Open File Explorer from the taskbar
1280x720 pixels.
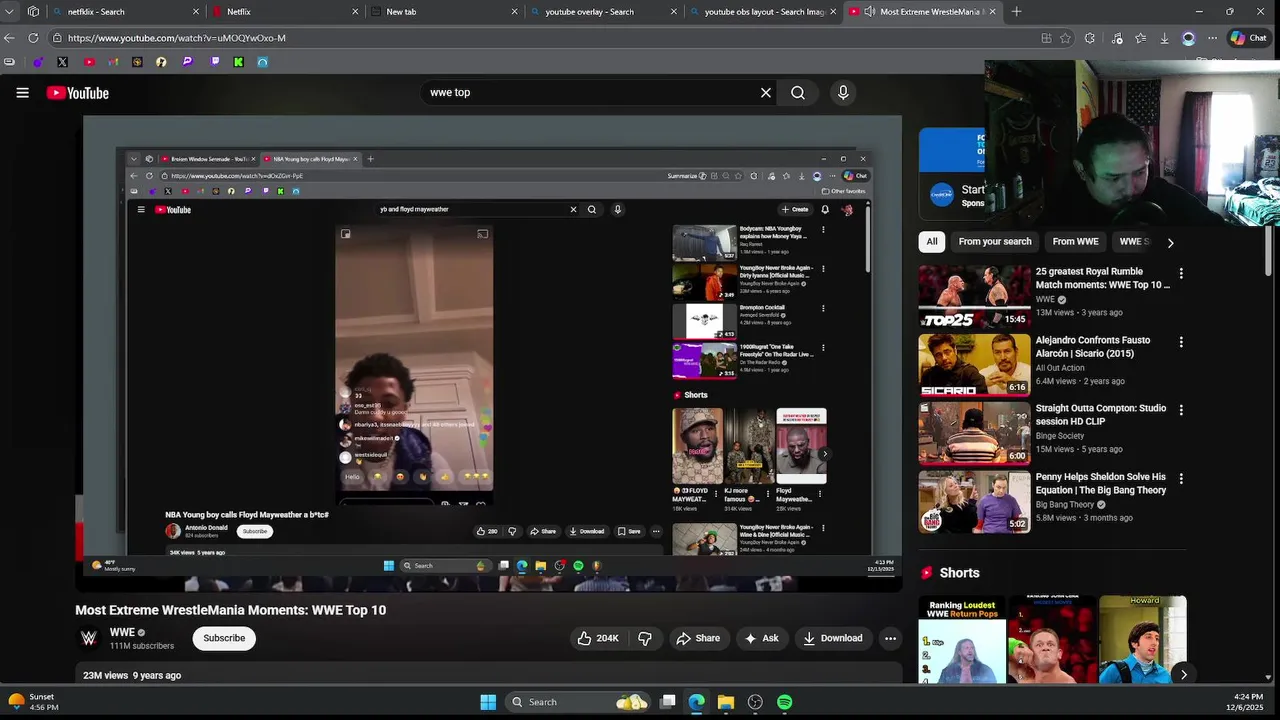(726, 702)
